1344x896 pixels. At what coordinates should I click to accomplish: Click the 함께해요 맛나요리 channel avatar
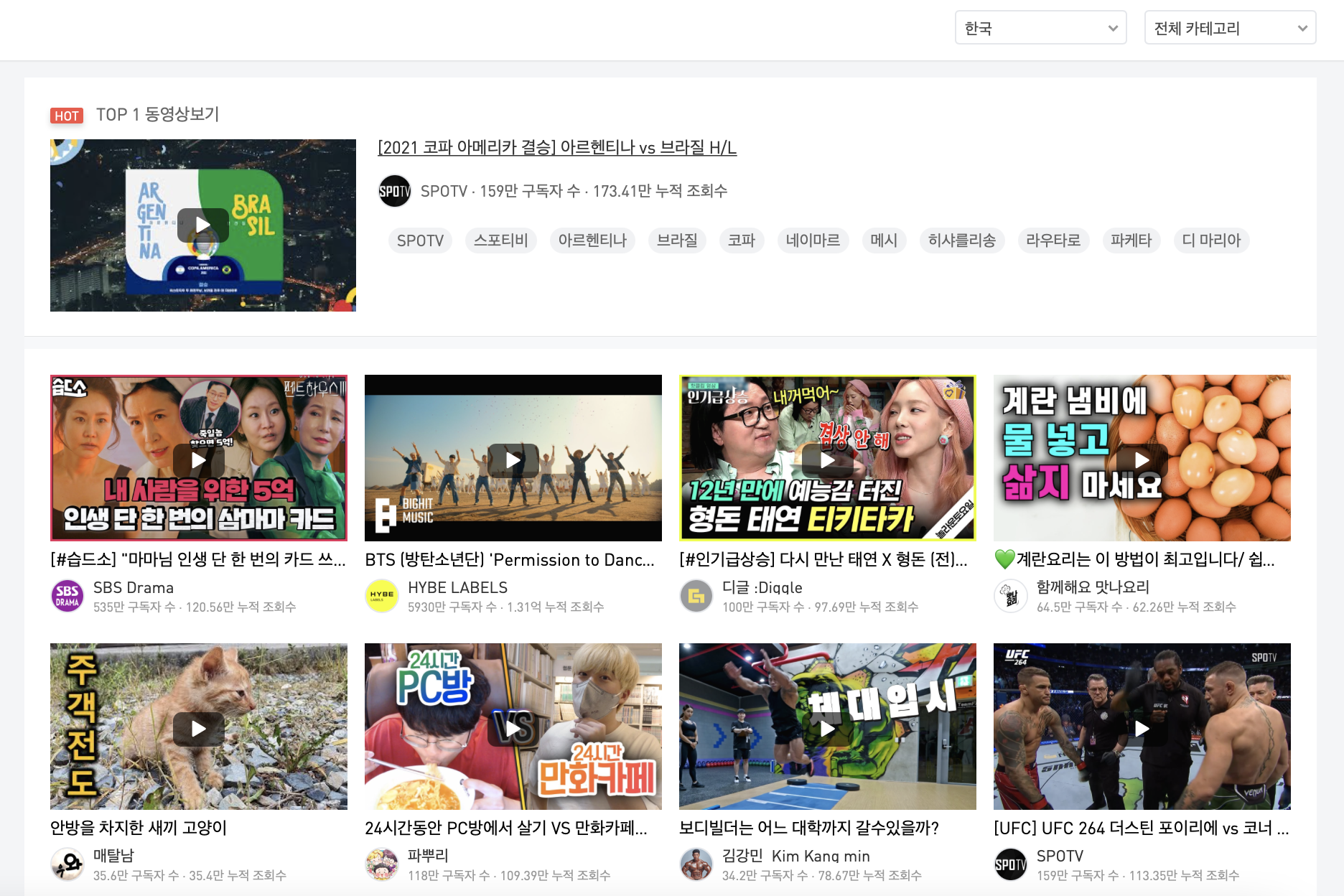(1011, 596)
